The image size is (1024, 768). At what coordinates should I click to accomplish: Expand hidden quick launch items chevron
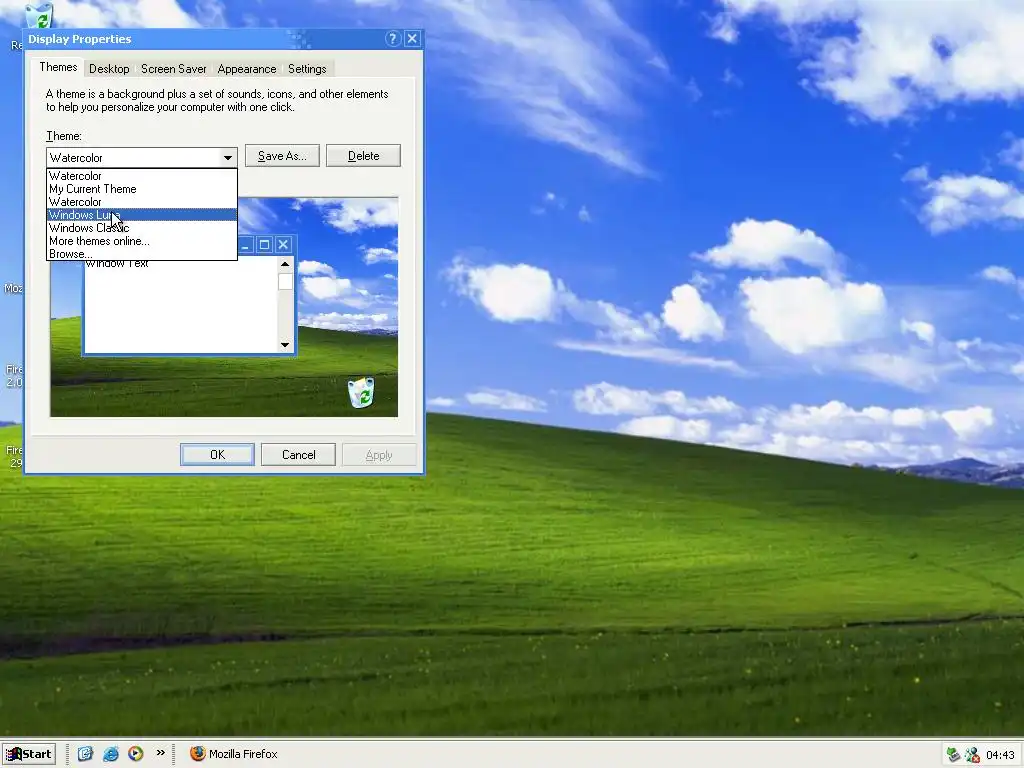pos(160,753)
